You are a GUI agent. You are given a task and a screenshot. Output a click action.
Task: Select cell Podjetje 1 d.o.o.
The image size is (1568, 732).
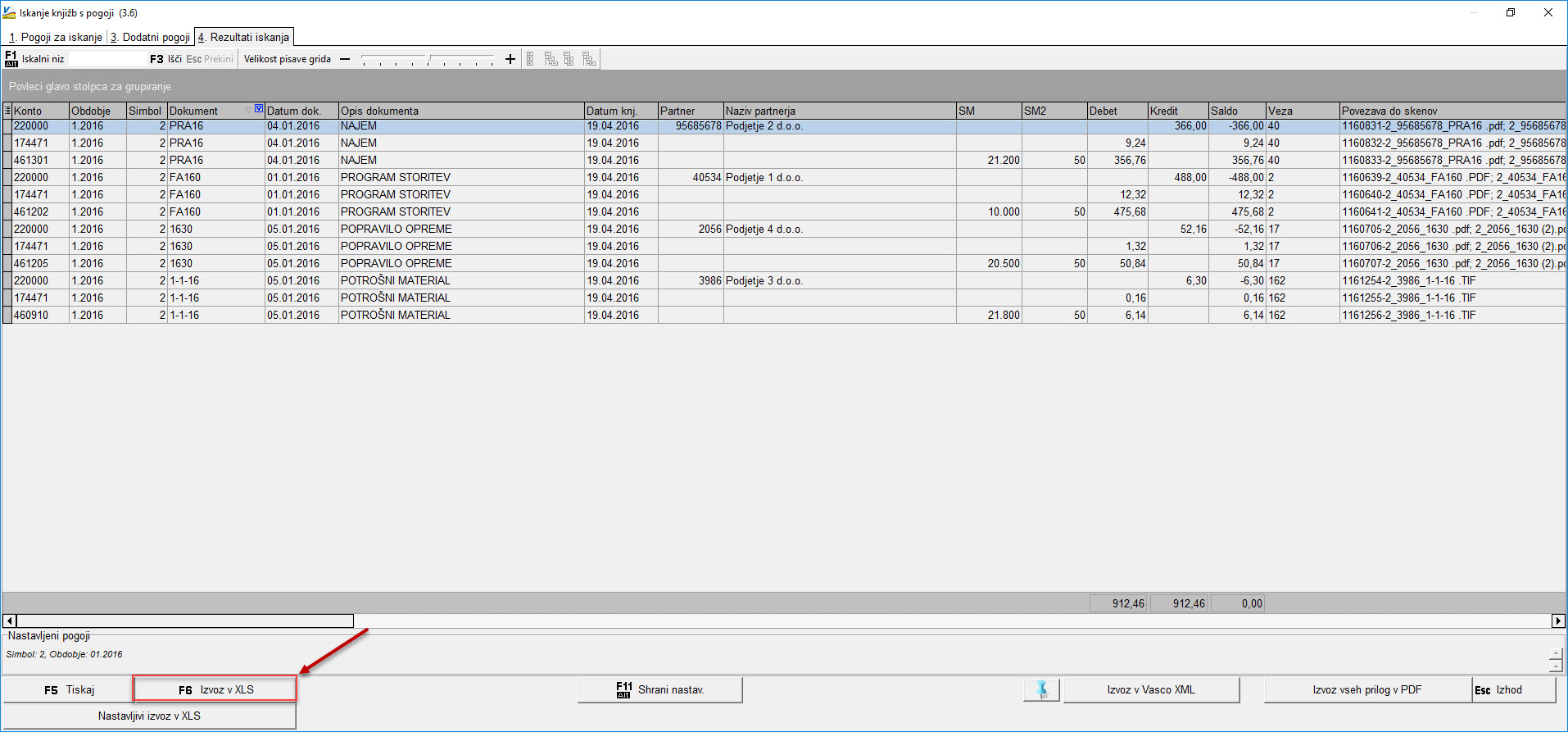(840, 178)
